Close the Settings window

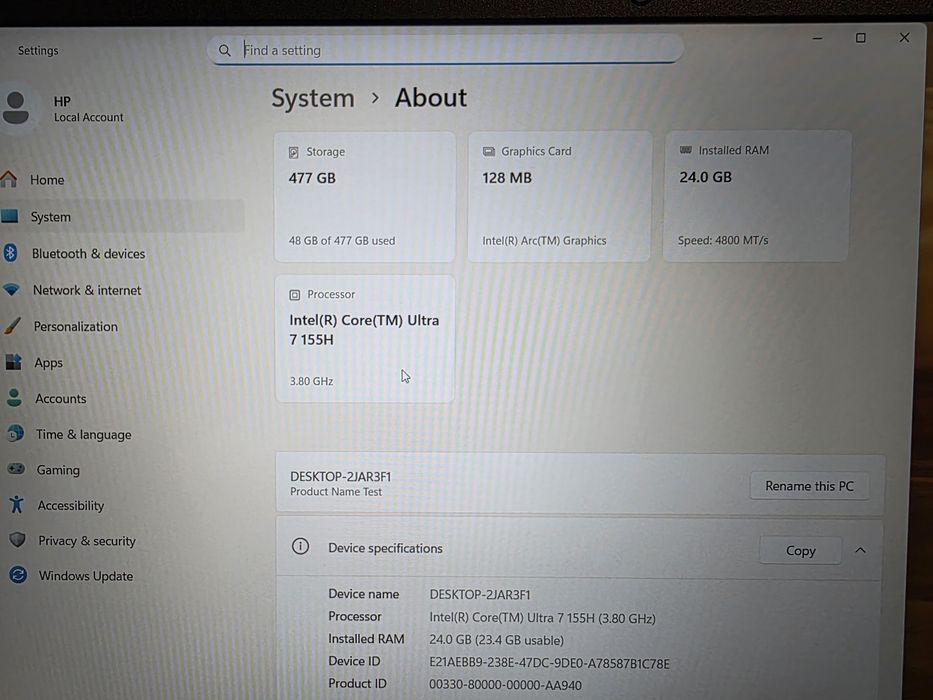point(904,38)
